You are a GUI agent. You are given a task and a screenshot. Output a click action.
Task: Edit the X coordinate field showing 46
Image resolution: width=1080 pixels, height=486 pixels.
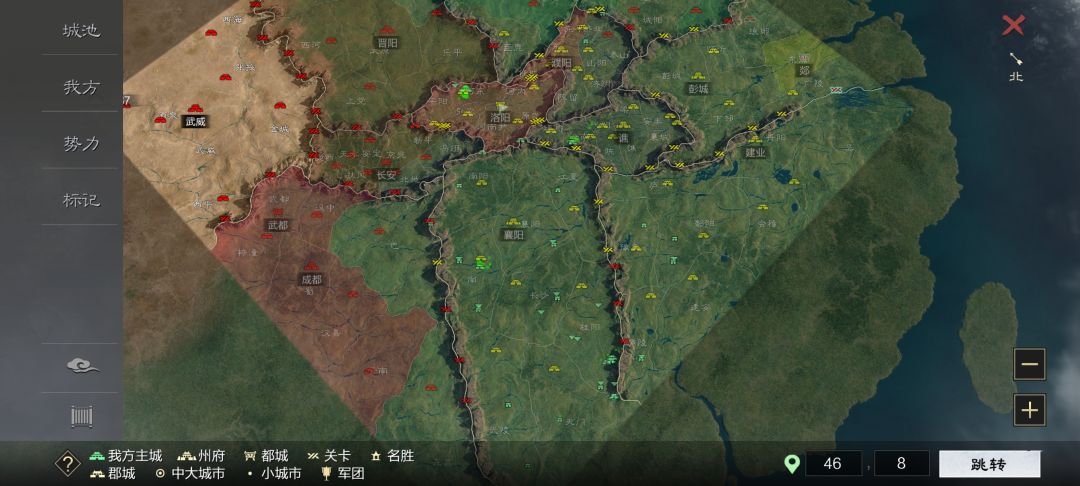tap(833, 463)
